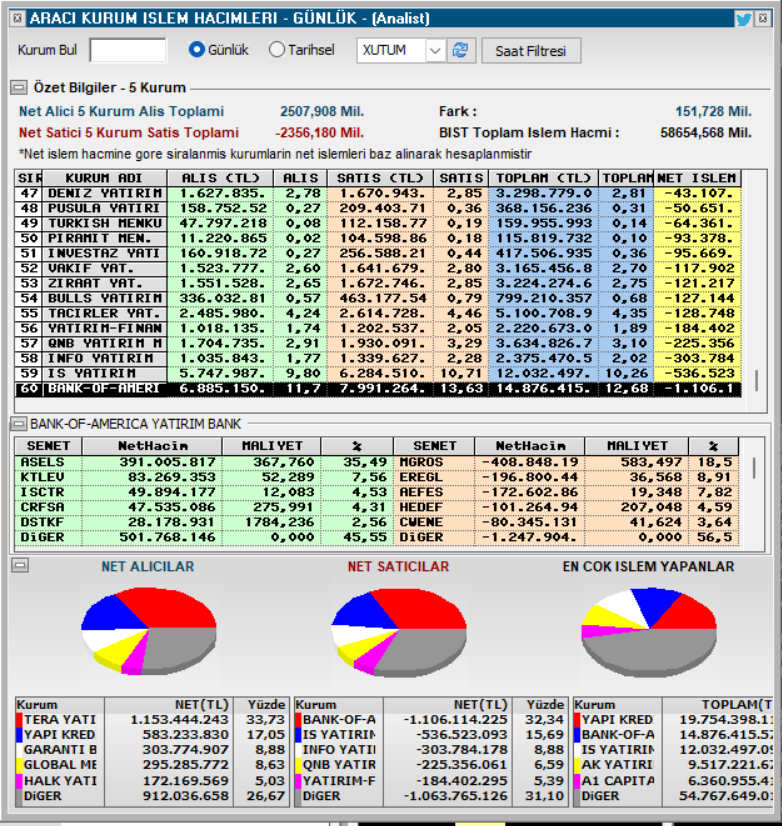The image size is (782, 826).
Task: Click the GARANTI B legend row
Action: 152,750
